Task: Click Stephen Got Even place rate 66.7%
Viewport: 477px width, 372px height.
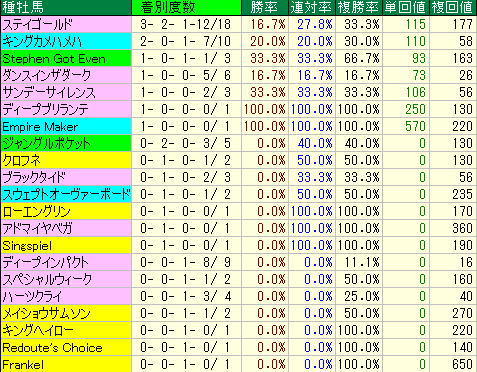Action: point(362,58)
